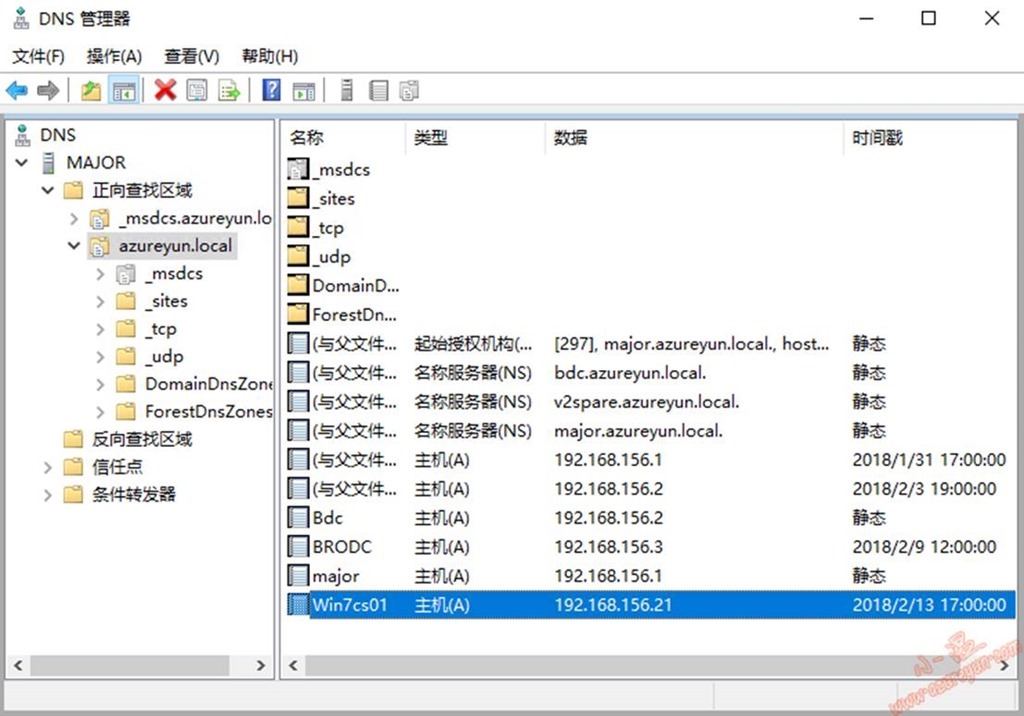Open the 查看(V) menu

[191, 56]
